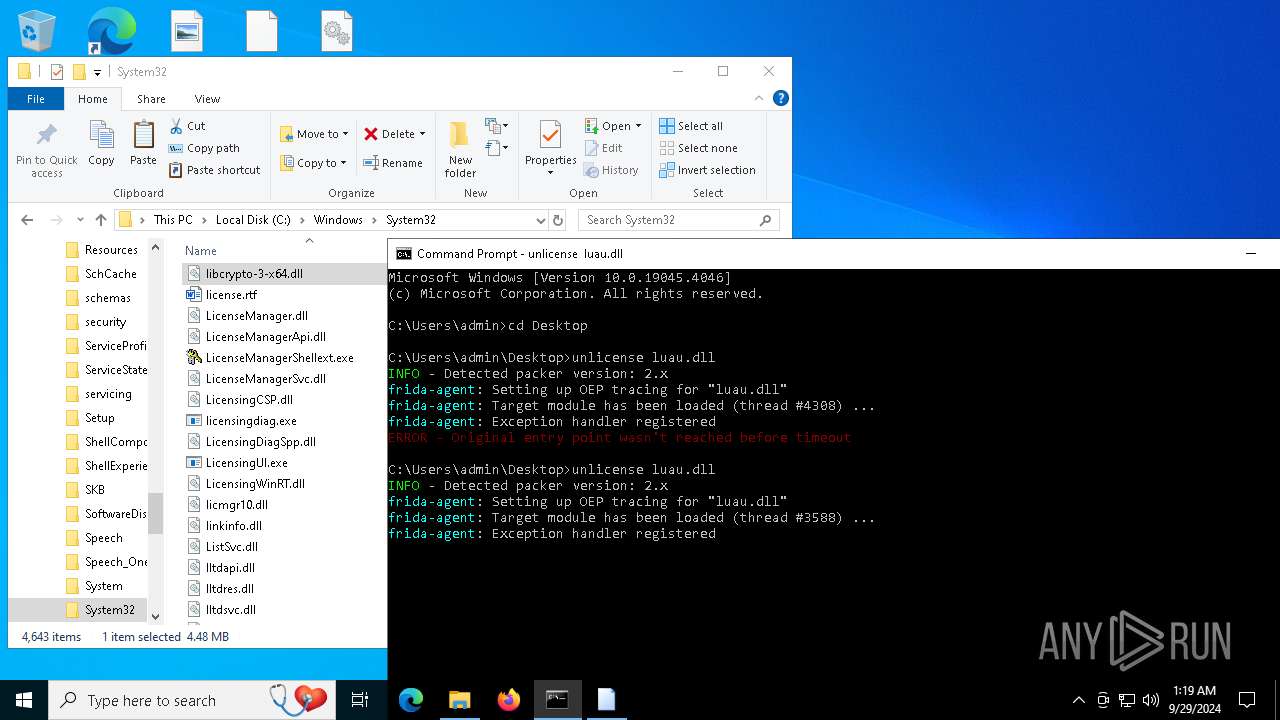This screenshot has width=1280, height=720.
Task: Click Paste shortcut in ribbon
Action: pyautogui.click(x=215, y=170)
